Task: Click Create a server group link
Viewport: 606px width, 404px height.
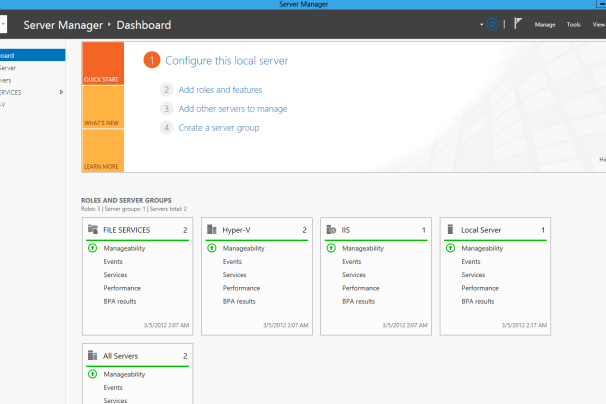Action: (219, 128)
